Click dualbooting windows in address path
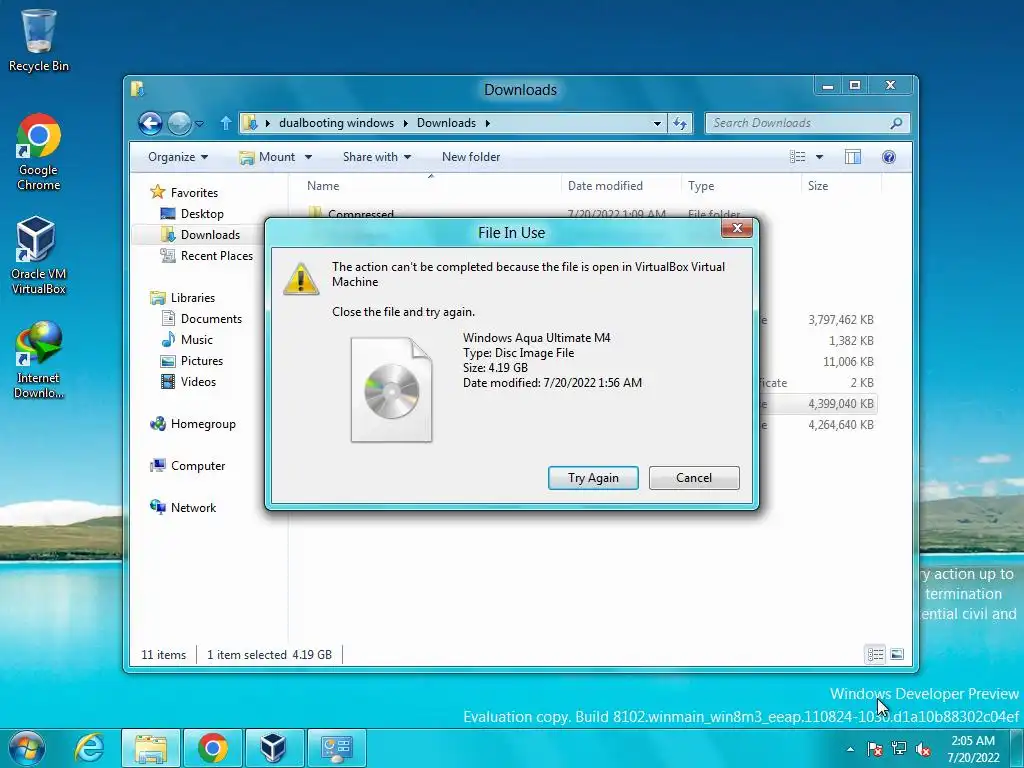1024x768 pixels. pyautogui.click(x=336, y=123)
